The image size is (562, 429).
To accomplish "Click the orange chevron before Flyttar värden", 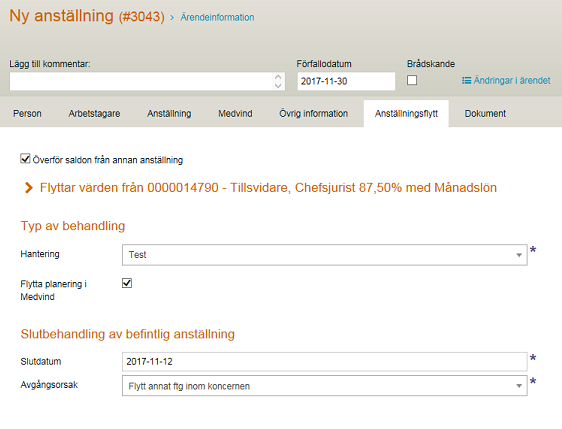I will [29, 187].
